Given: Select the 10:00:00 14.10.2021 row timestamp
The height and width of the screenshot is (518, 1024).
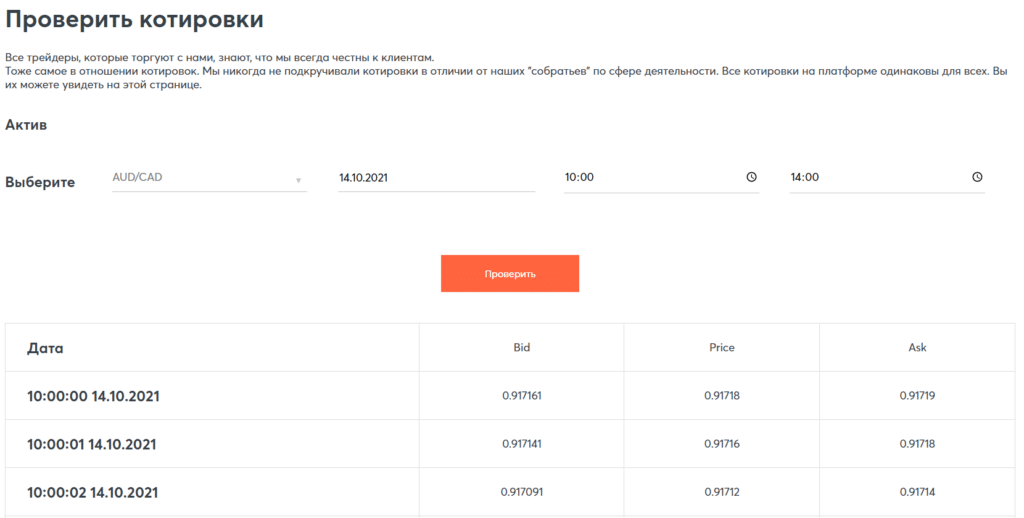Looking at the screenshot, I should [x=93, y=396].
